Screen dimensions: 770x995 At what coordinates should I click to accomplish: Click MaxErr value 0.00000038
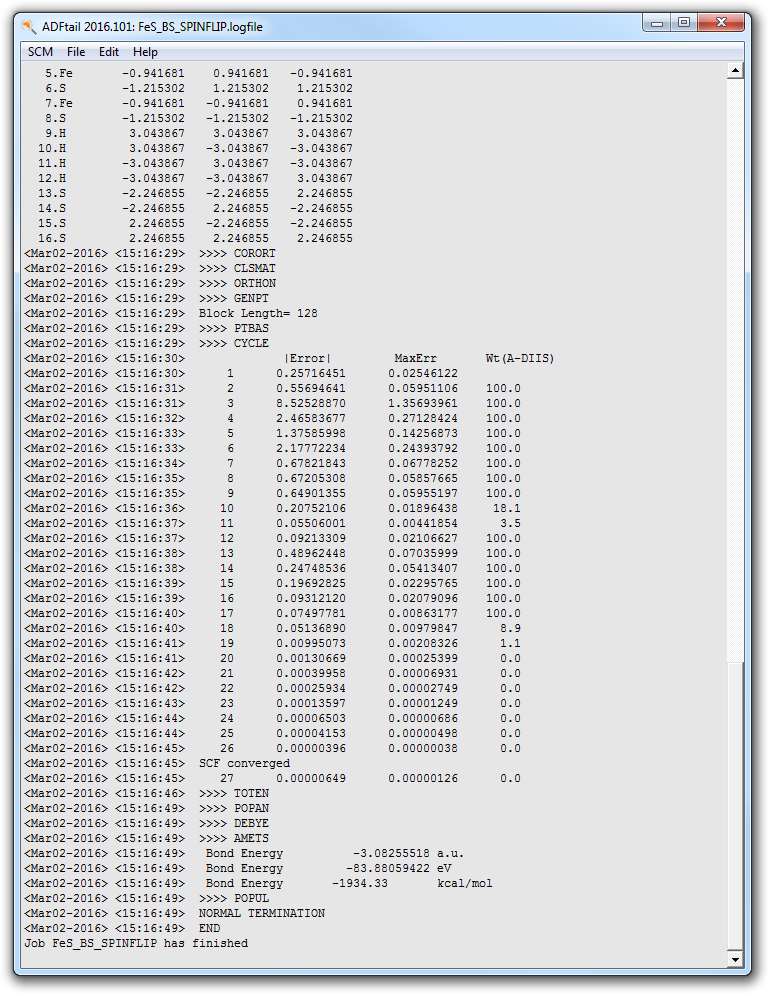(423, 748)
